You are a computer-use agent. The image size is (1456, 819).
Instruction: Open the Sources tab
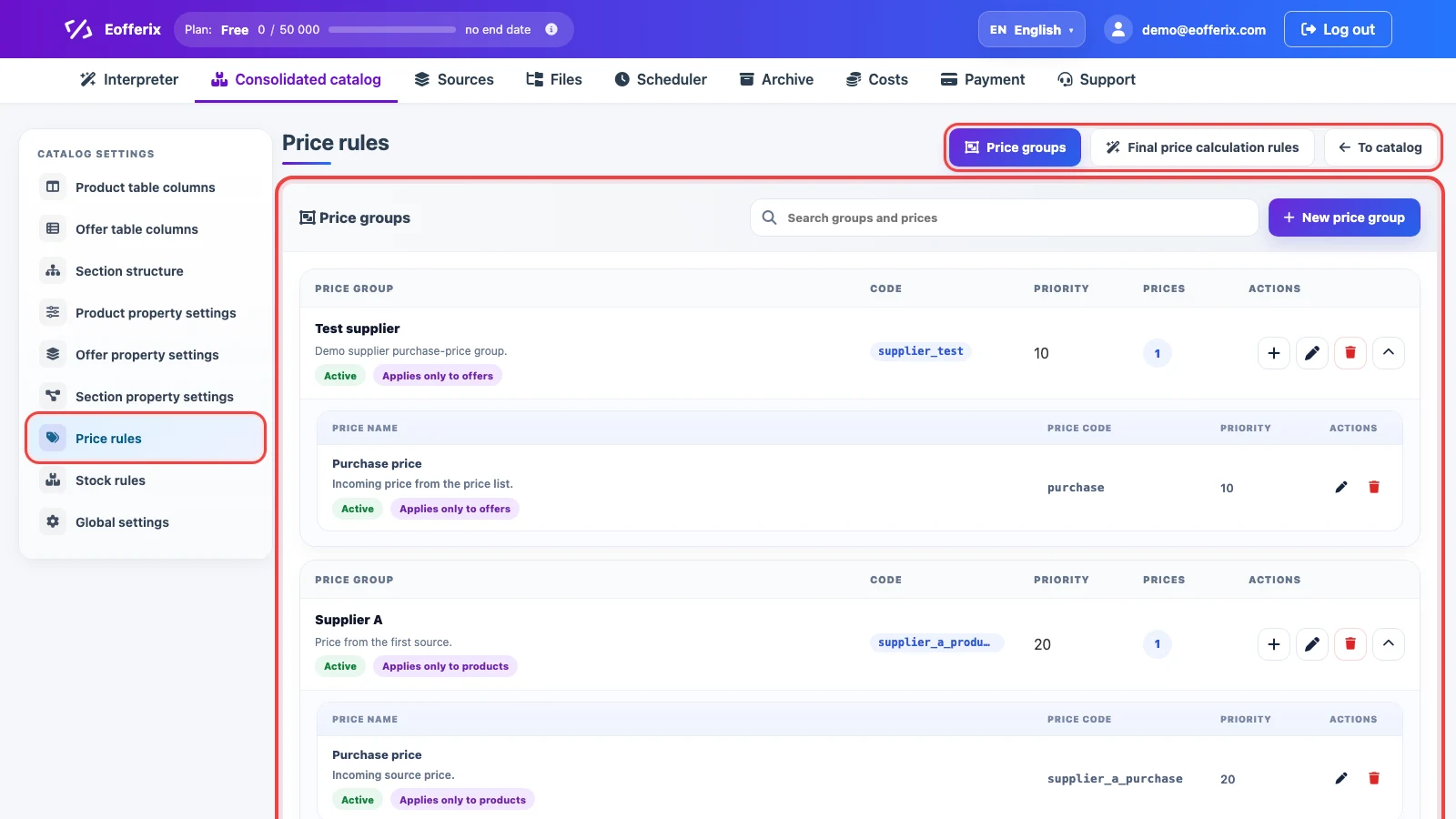[454, 79]
